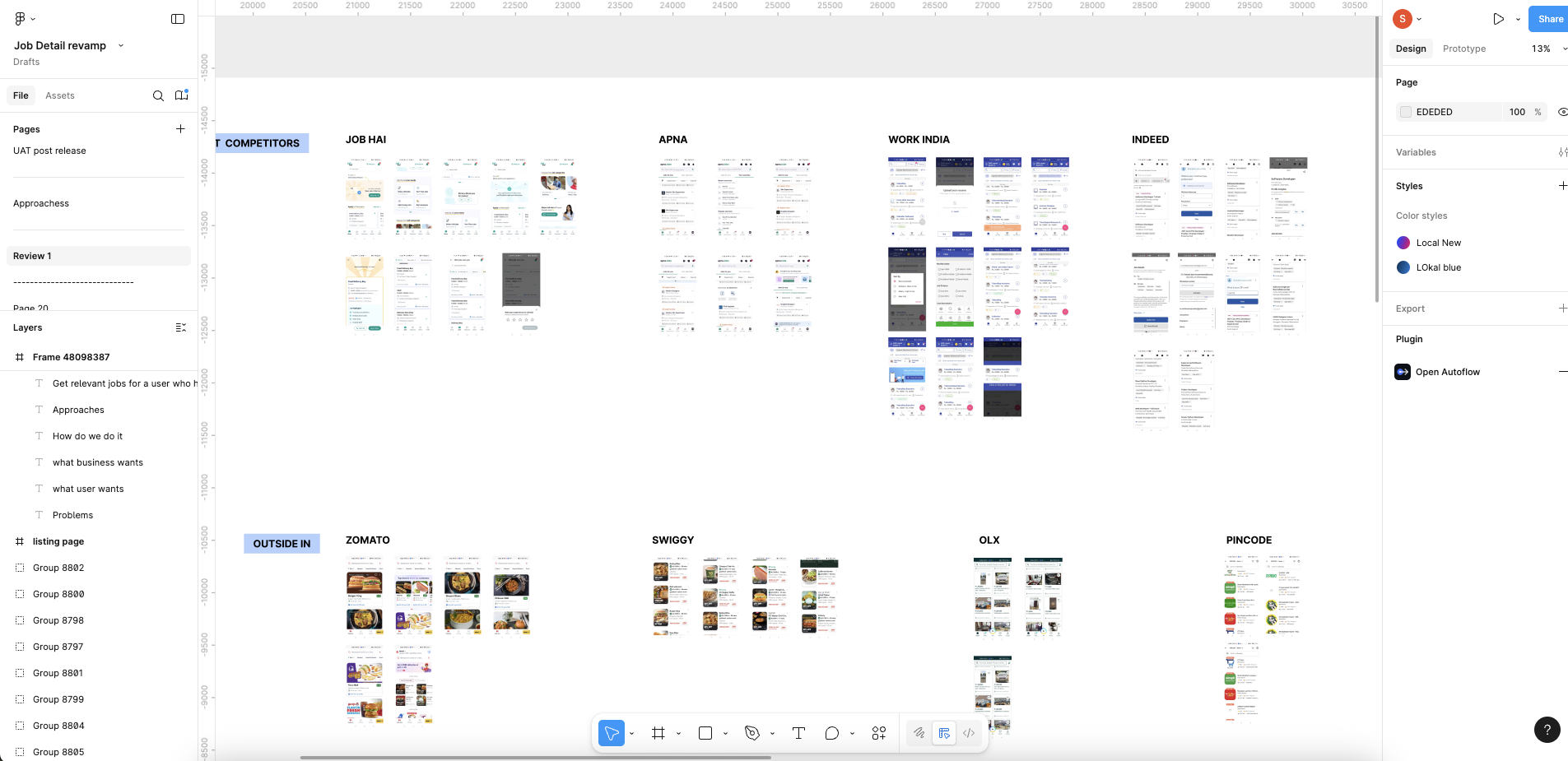This screenshot has height=761, width=1568.
Task: Click the file title Job Detail revamp
Action: coord(60,45)
